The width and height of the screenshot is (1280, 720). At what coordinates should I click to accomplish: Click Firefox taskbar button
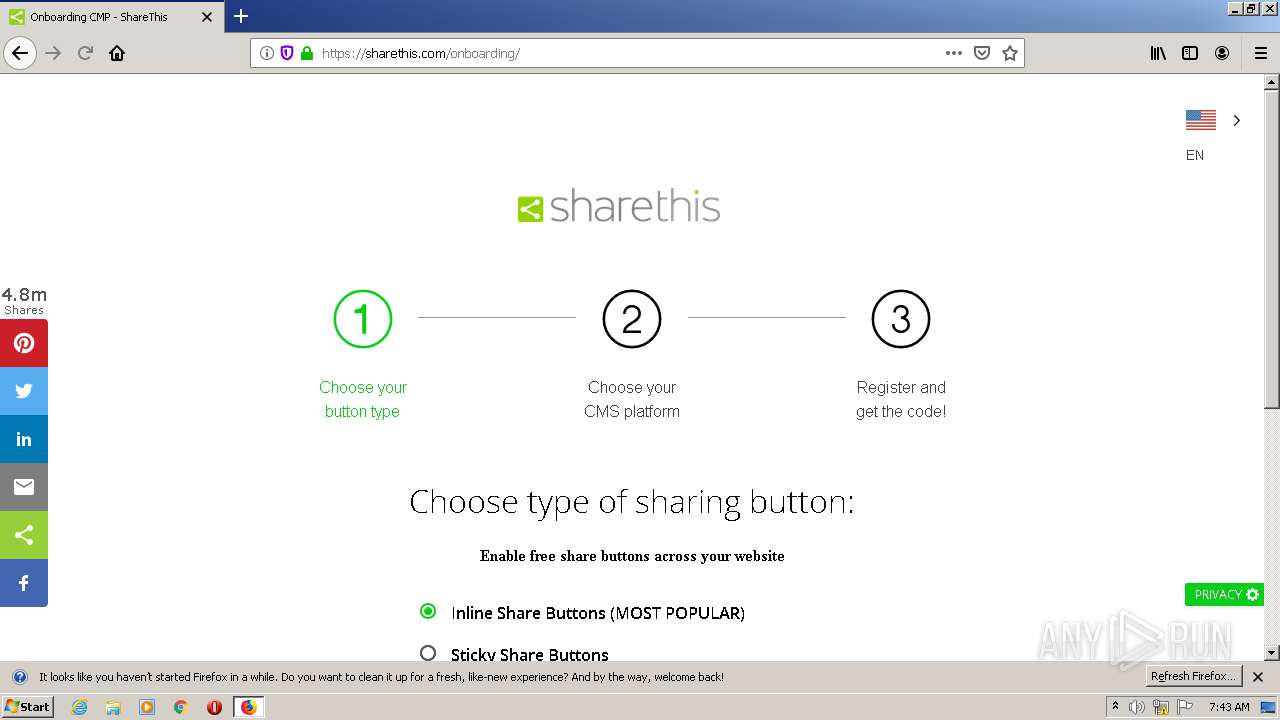(x=248, y=707)
